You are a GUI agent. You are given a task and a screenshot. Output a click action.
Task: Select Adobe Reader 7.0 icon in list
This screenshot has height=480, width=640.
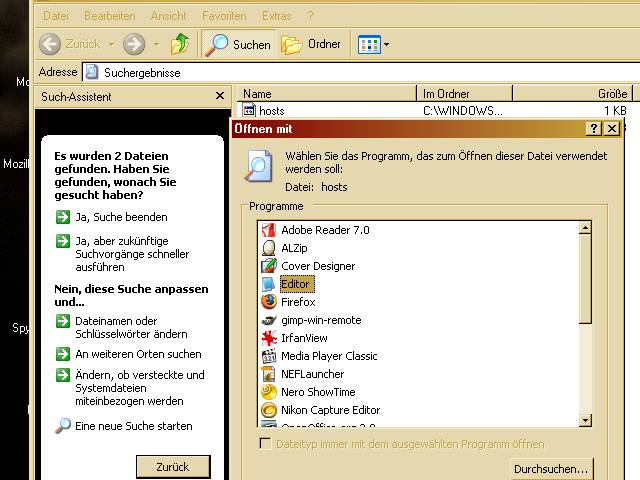point(269,230)
